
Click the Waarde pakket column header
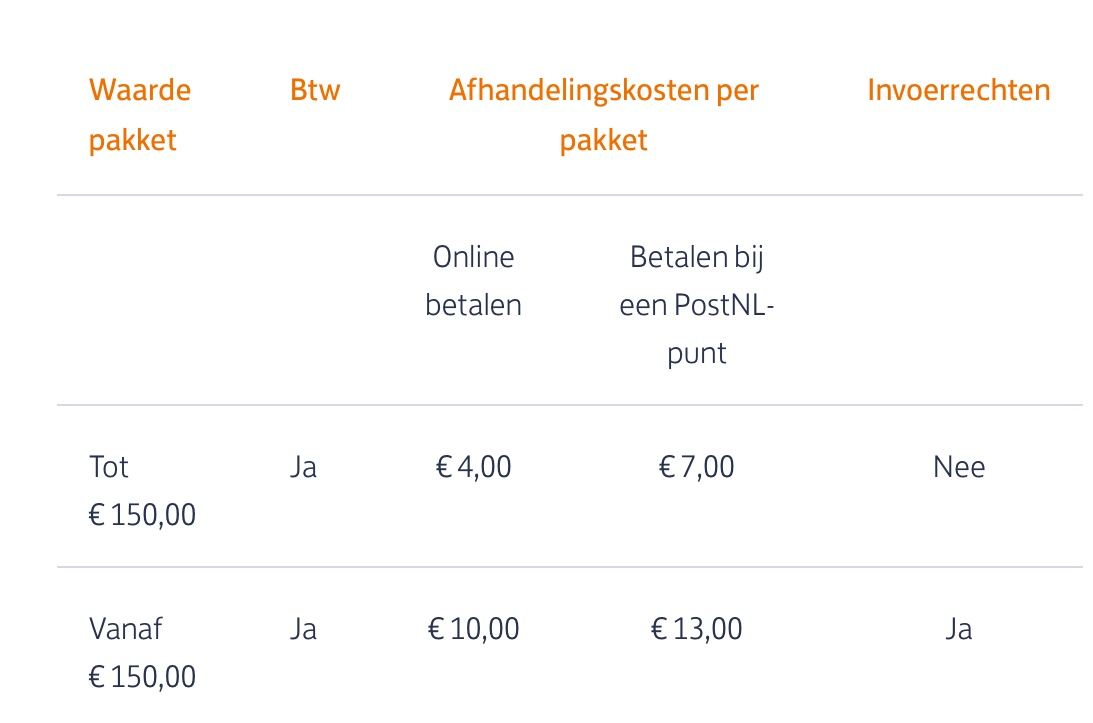point(139,115)
